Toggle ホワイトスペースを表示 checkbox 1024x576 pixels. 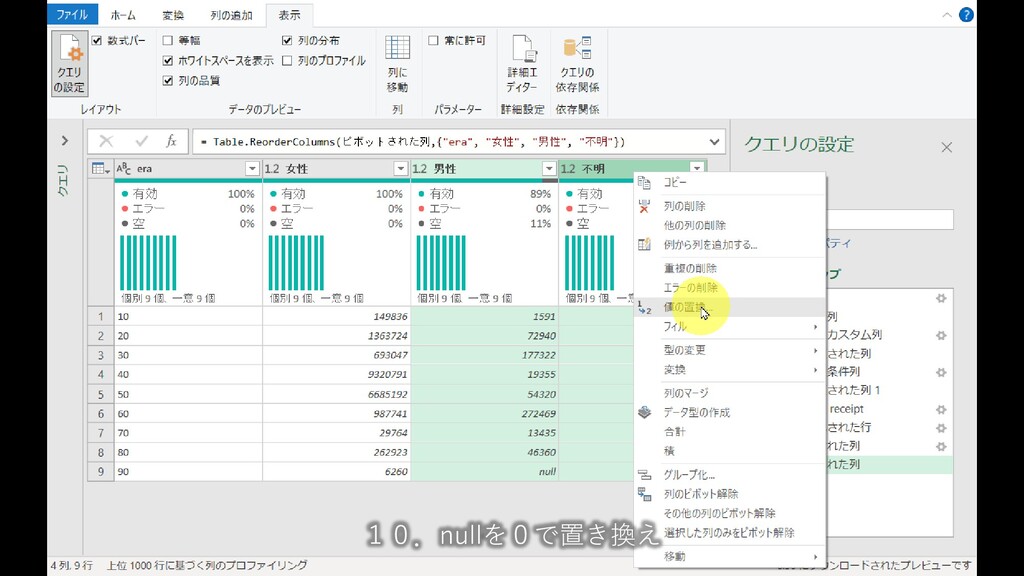pos(168,61)
